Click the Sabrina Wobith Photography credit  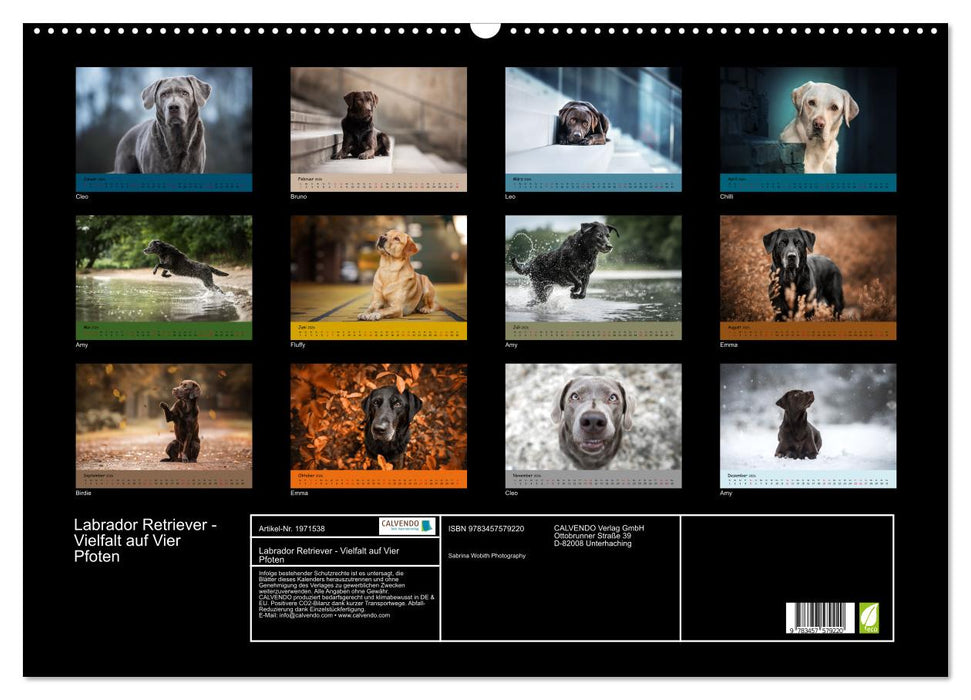click(489, 555)
